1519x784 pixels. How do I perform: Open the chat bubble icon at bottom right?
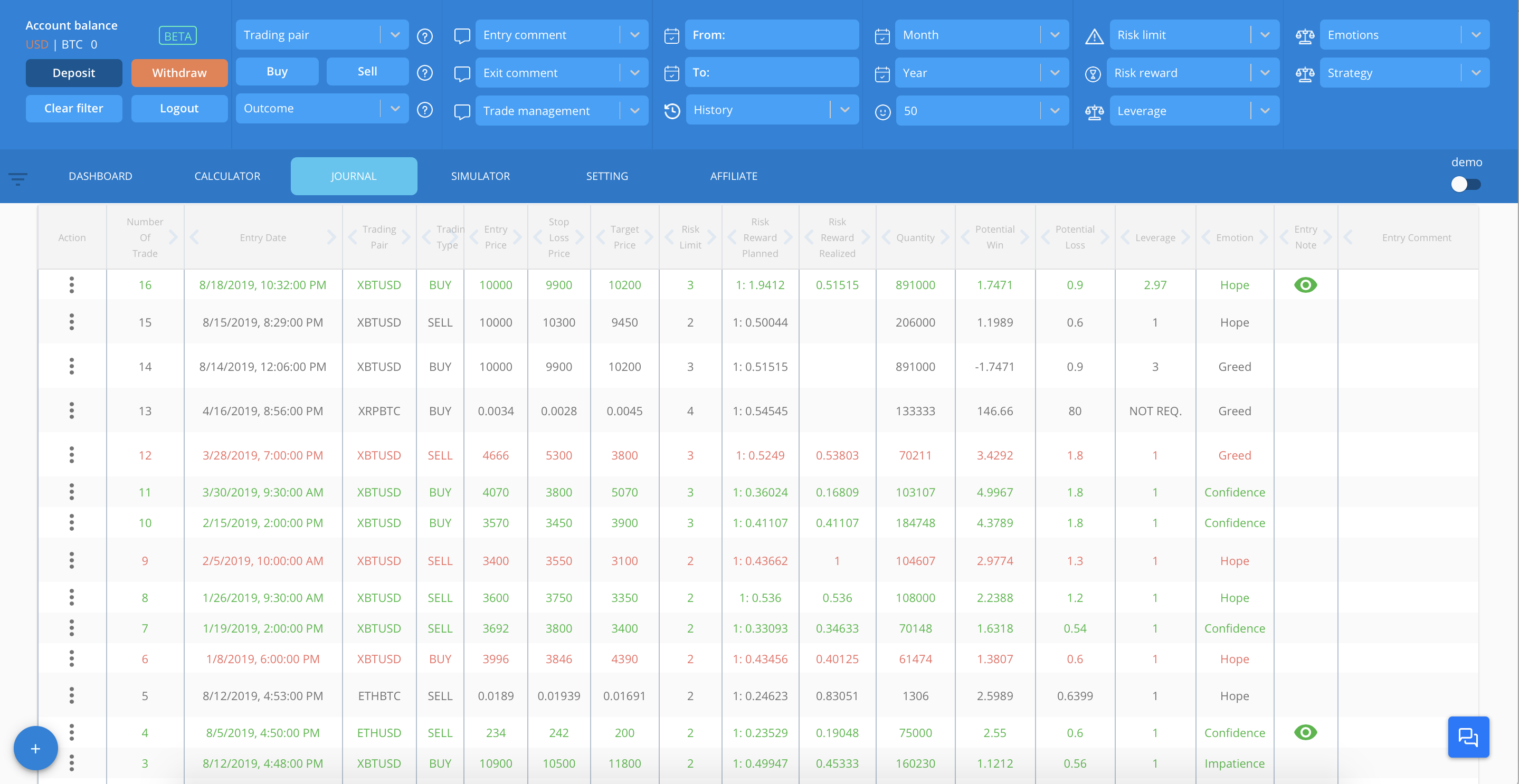(x=1468, y=737)
